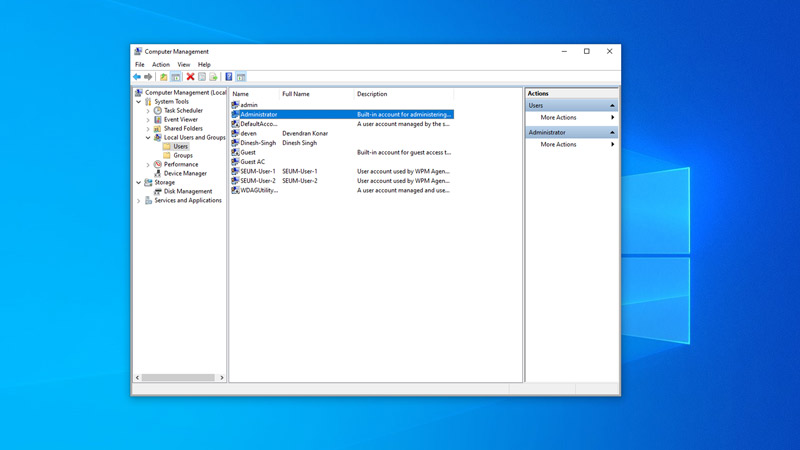Click 'A user account managed and use...' description
The height and width of the screenshot is (450, 800).
pyautogui.click(x=403, y=190)
